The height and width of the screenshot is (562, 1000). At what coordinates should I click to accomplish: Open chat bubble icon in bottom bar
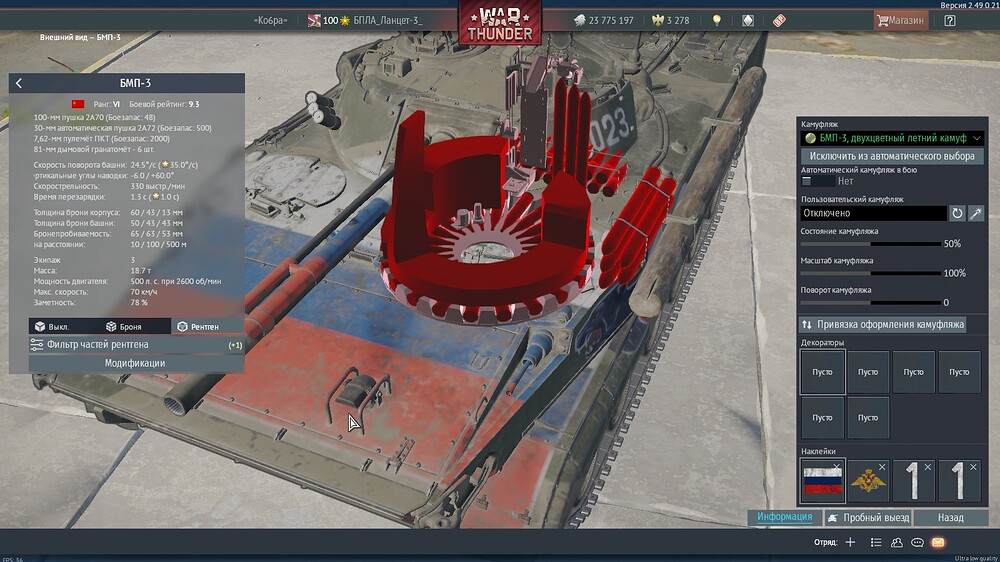point(917,542)
